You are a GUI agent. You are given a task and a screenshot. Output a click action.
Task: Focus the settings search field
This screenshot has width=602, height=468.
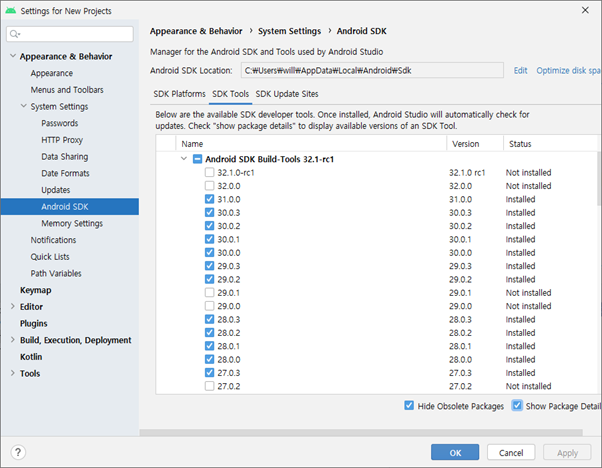[x=70, y=34]
